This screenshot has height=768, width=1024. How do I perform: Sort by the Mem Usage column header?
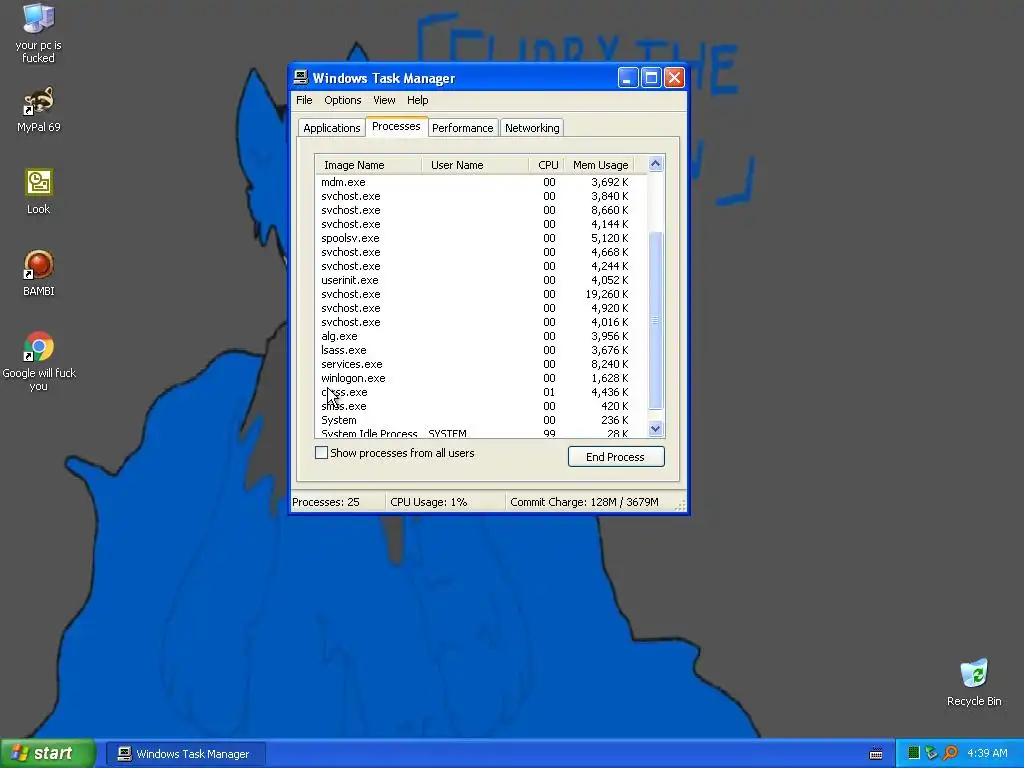point(600,165)
